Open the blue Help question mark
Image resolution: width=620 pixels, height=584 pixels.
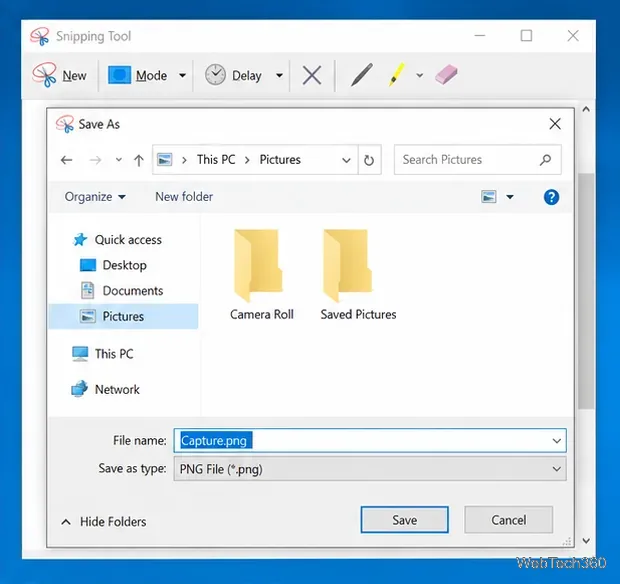[551, 197]
